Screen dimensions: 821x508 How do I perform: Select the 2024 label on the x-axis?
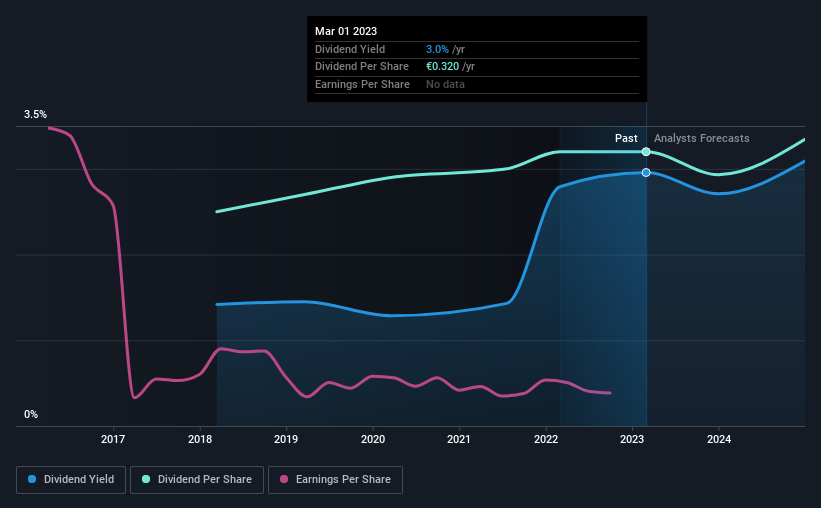[x=719, y=439]
